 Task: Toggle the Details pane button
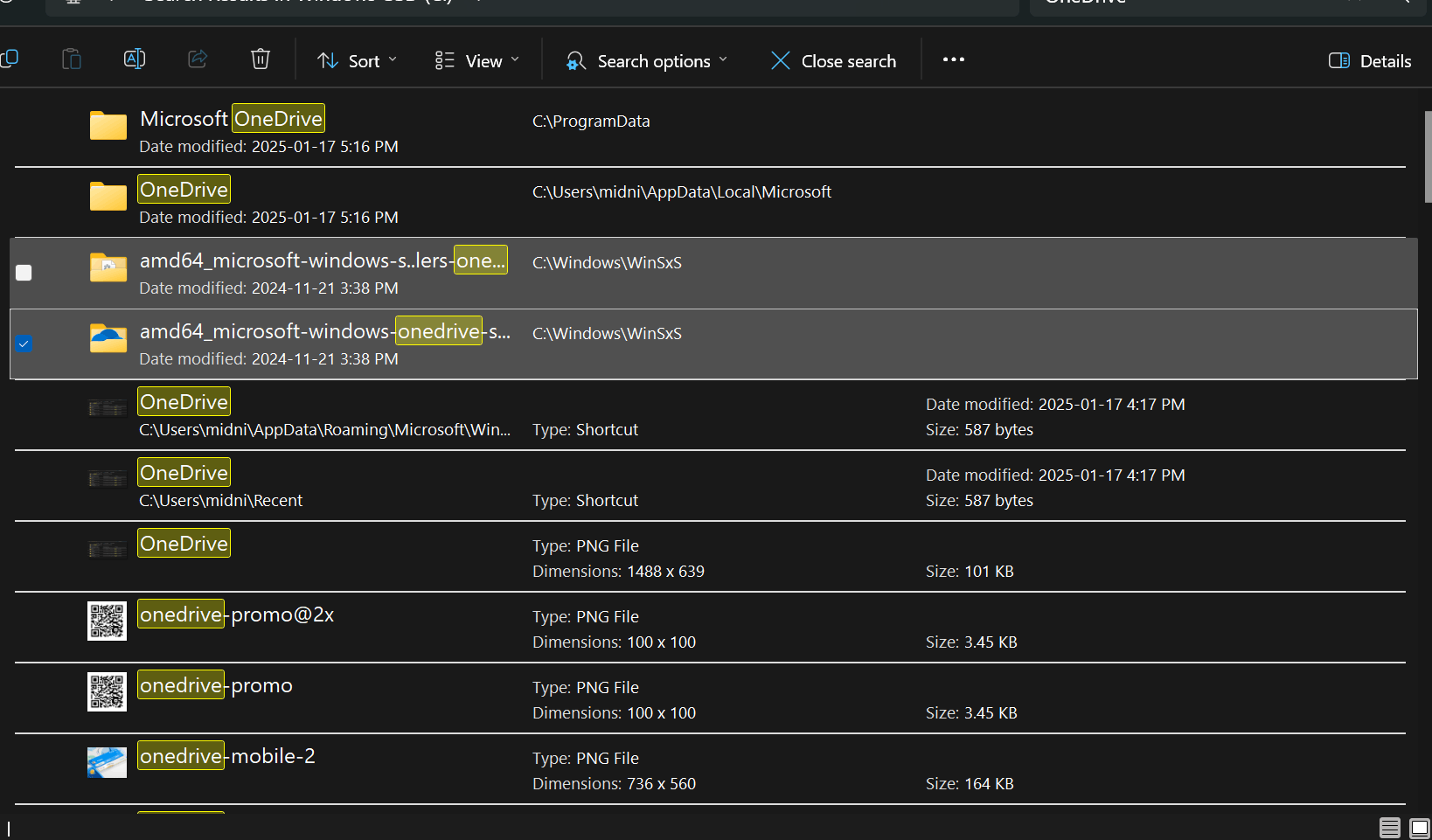click(x=1370, y=60)
